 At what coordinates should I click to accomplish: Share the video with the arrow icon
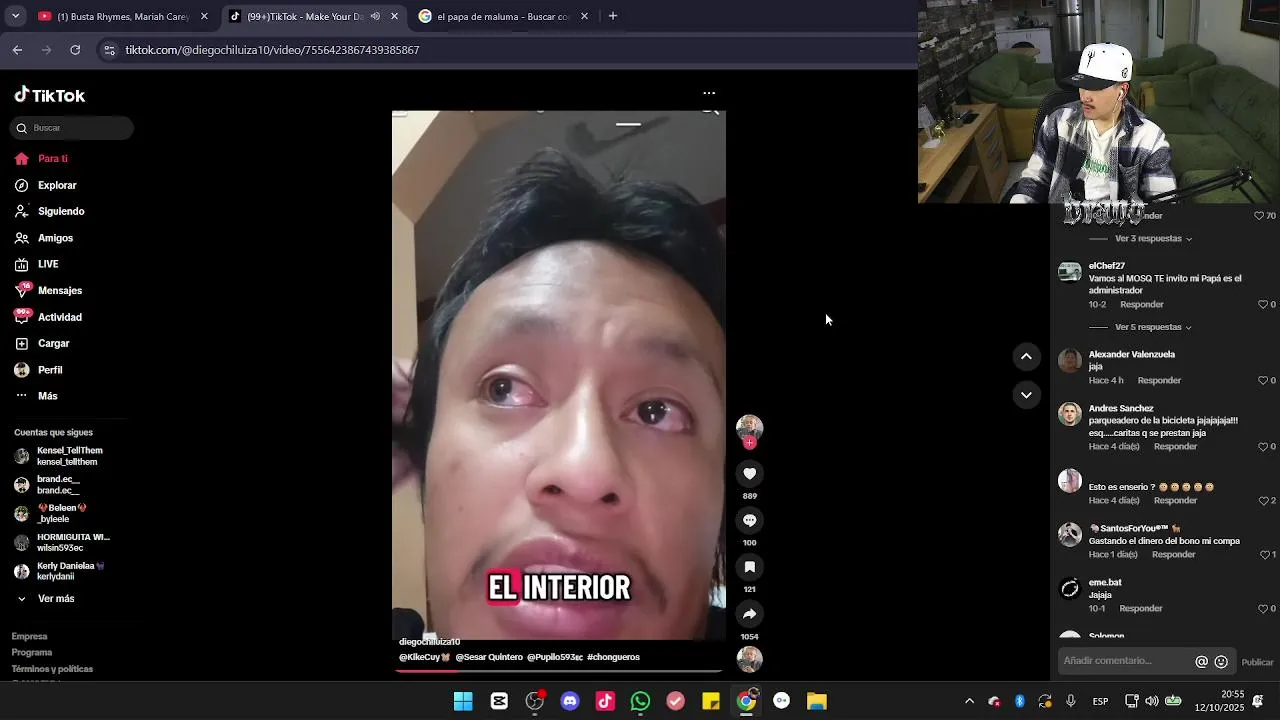coord(749,614)
